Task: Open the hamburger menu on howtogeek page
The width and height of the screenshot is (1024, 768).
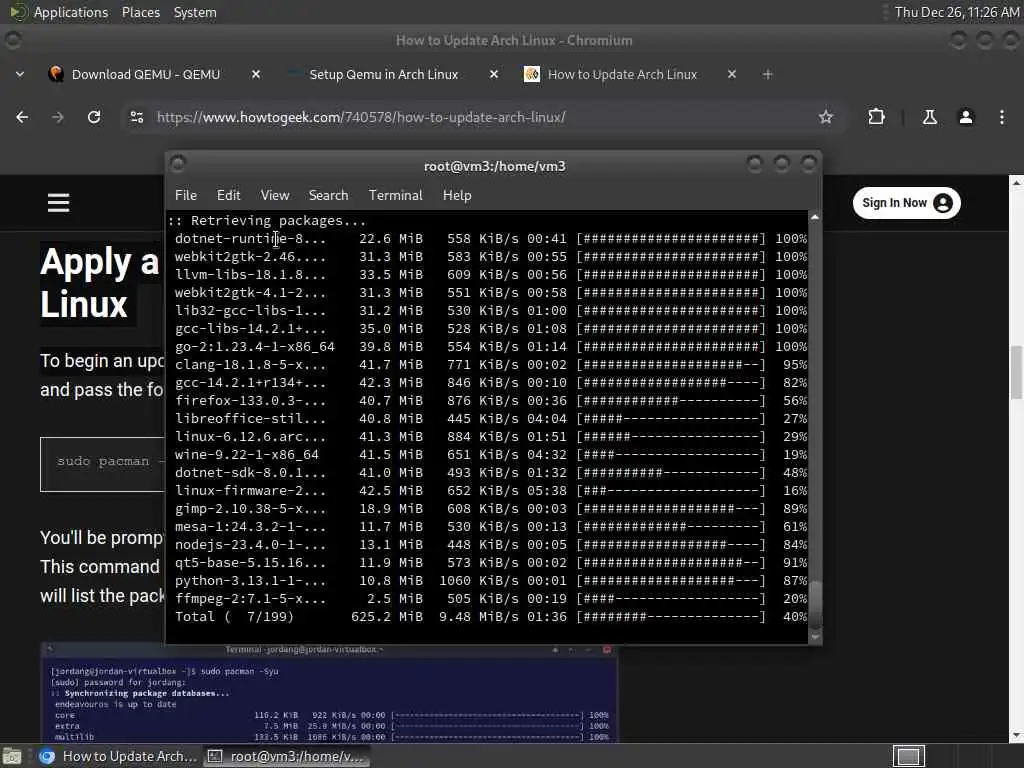Action: pos(58,202)
